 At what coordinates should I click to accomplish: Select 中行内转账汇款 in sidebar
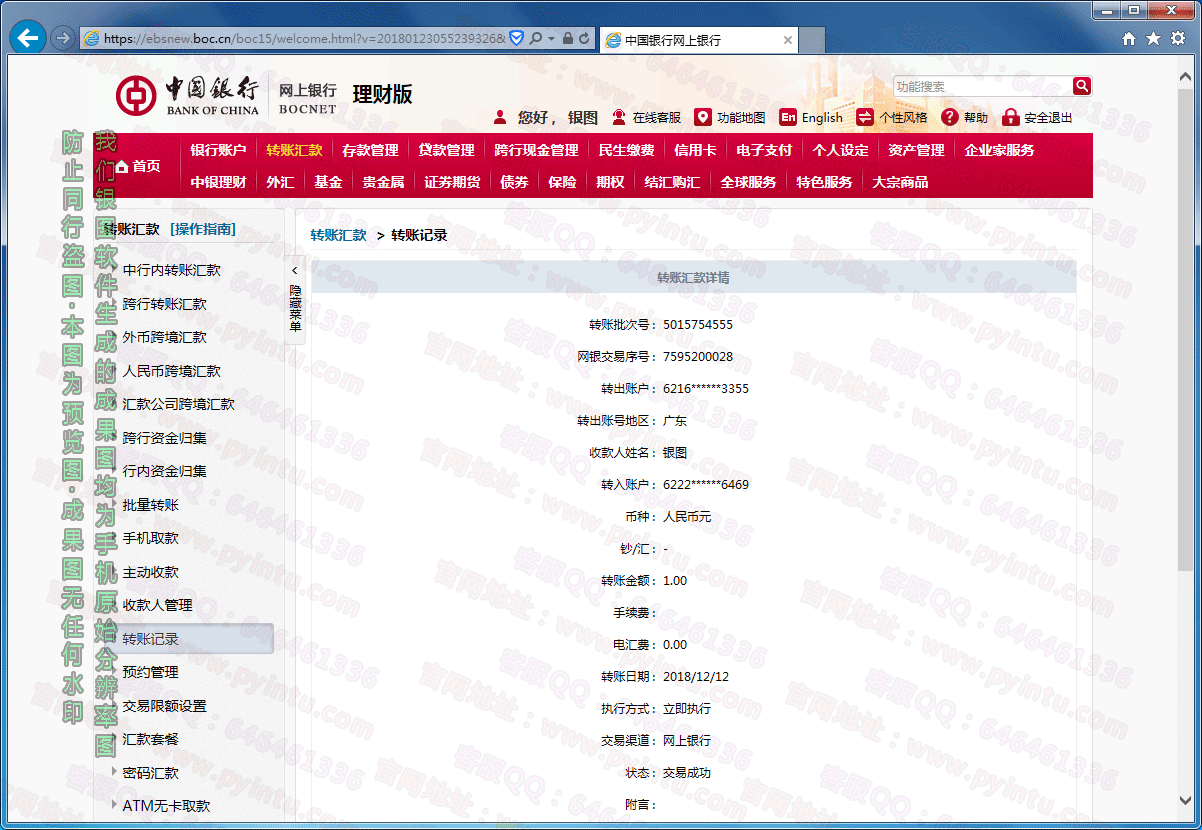pos(172,270)
